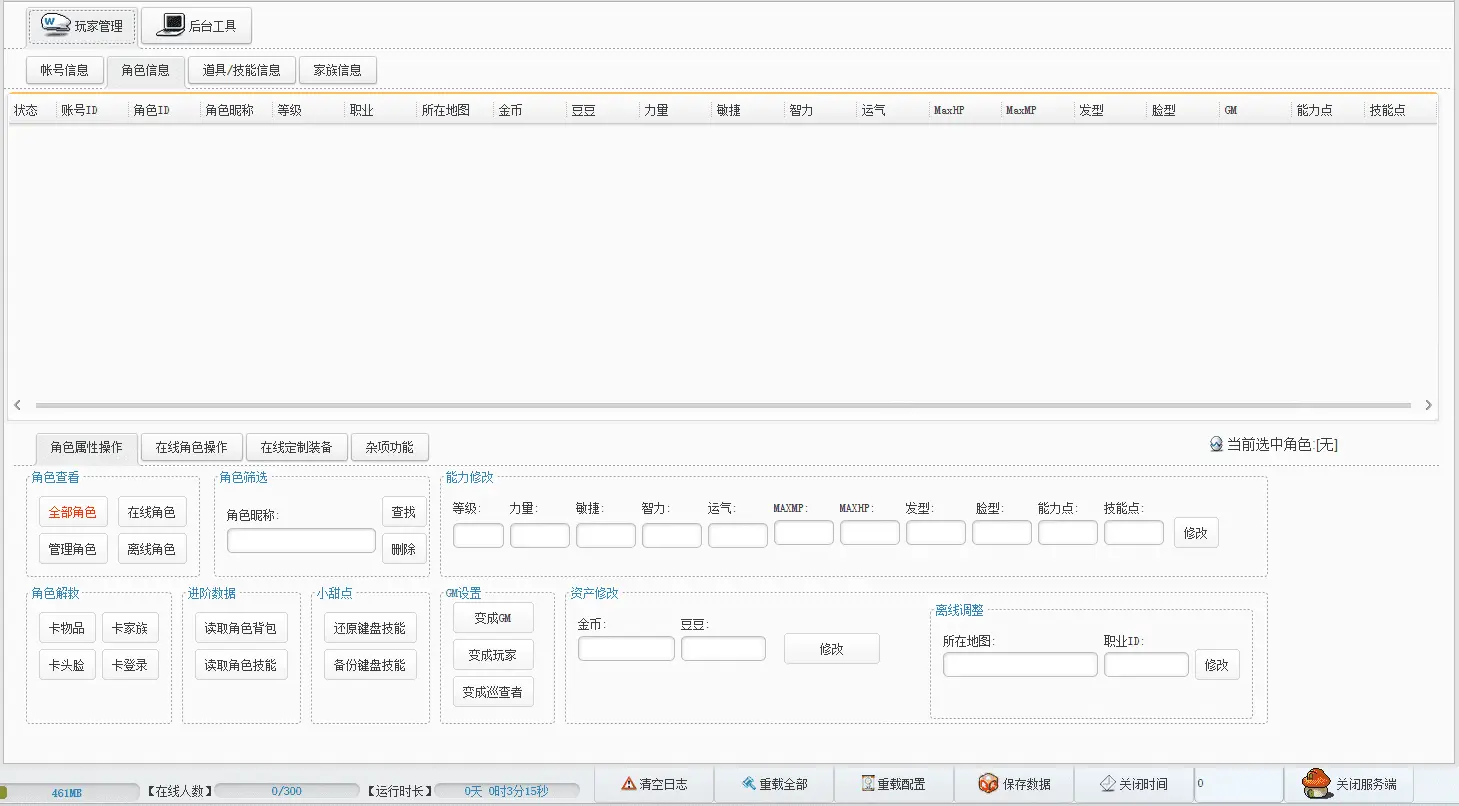Show all characters with 全部角色
The width and height of the screenshot is (1459, 806).
(72, 513)
